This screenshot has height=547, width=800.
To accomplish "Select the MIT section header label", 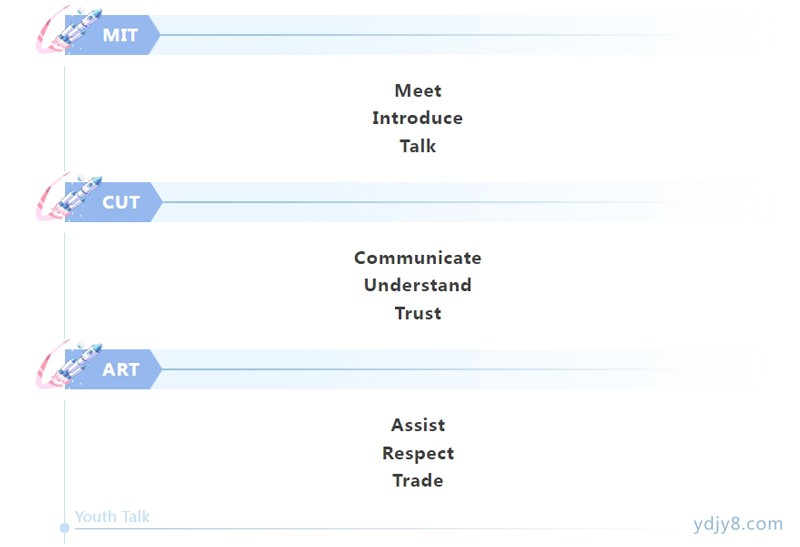I will 120,35.
